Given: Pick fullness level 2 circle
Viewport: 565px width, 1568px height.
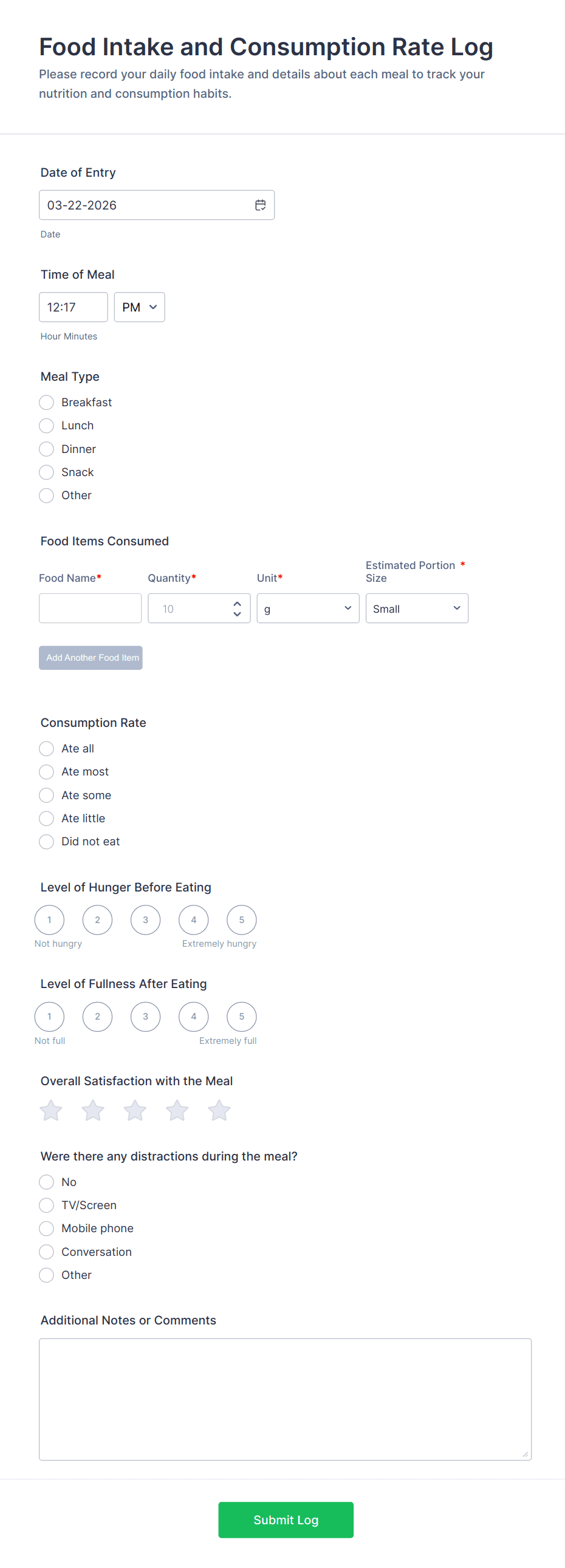Looking at the screenshot, I should click(97, 1017).
